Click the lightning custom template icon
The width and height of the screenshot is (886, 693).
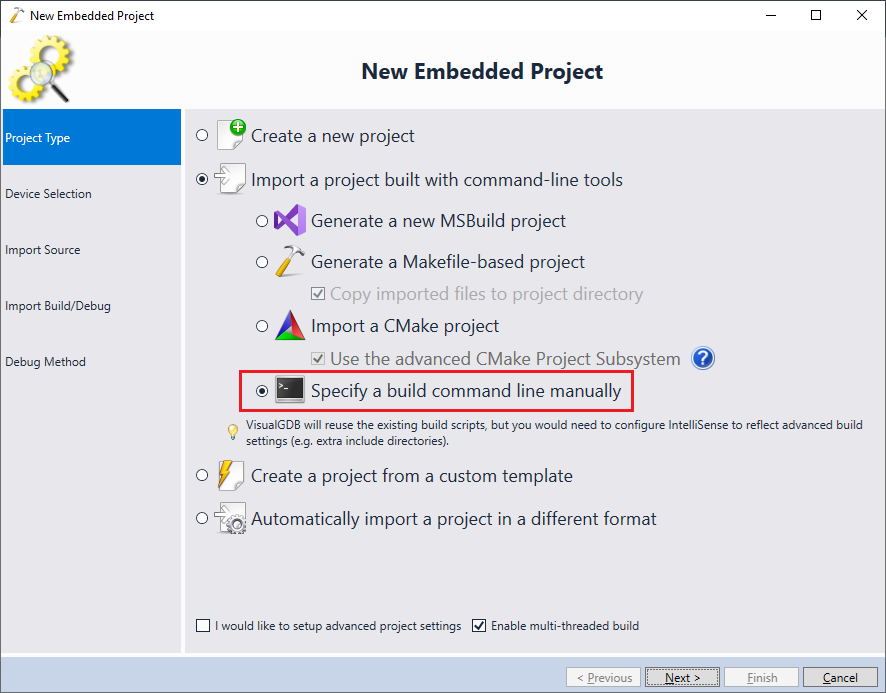point(231,475)
